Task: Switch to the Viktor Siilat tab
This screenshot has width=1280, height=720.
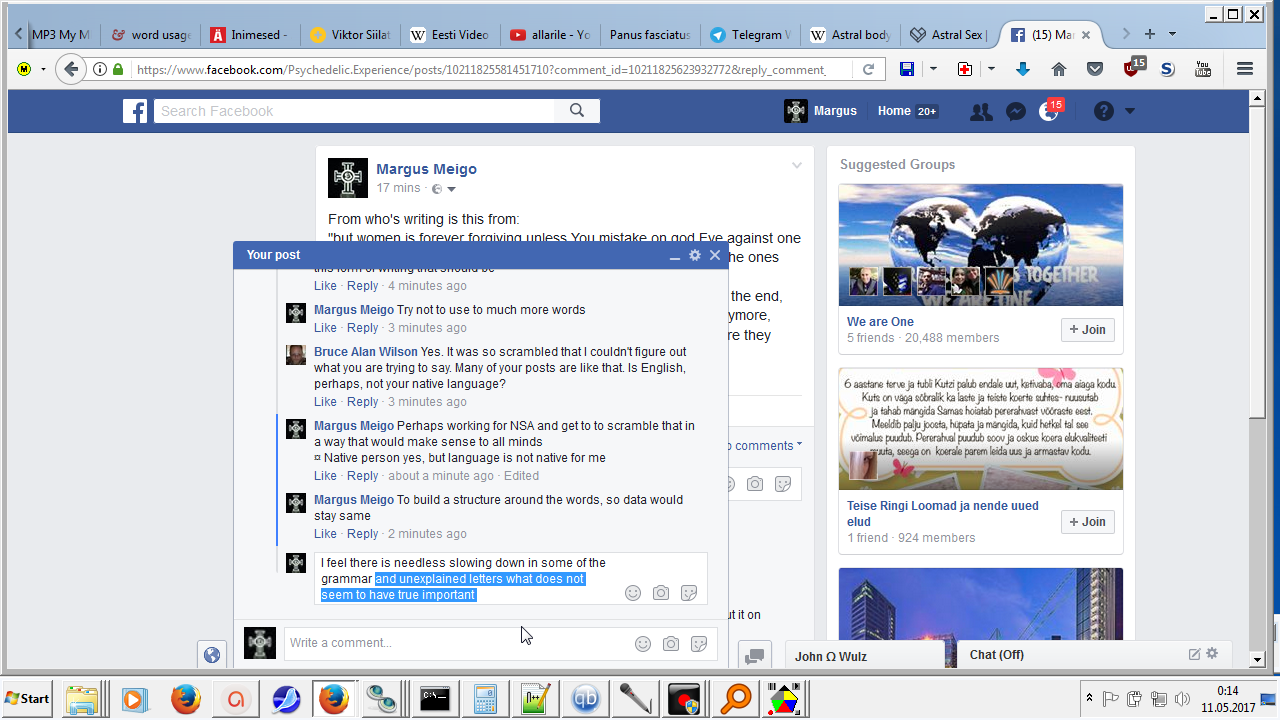Action: (x=349, y=35)
